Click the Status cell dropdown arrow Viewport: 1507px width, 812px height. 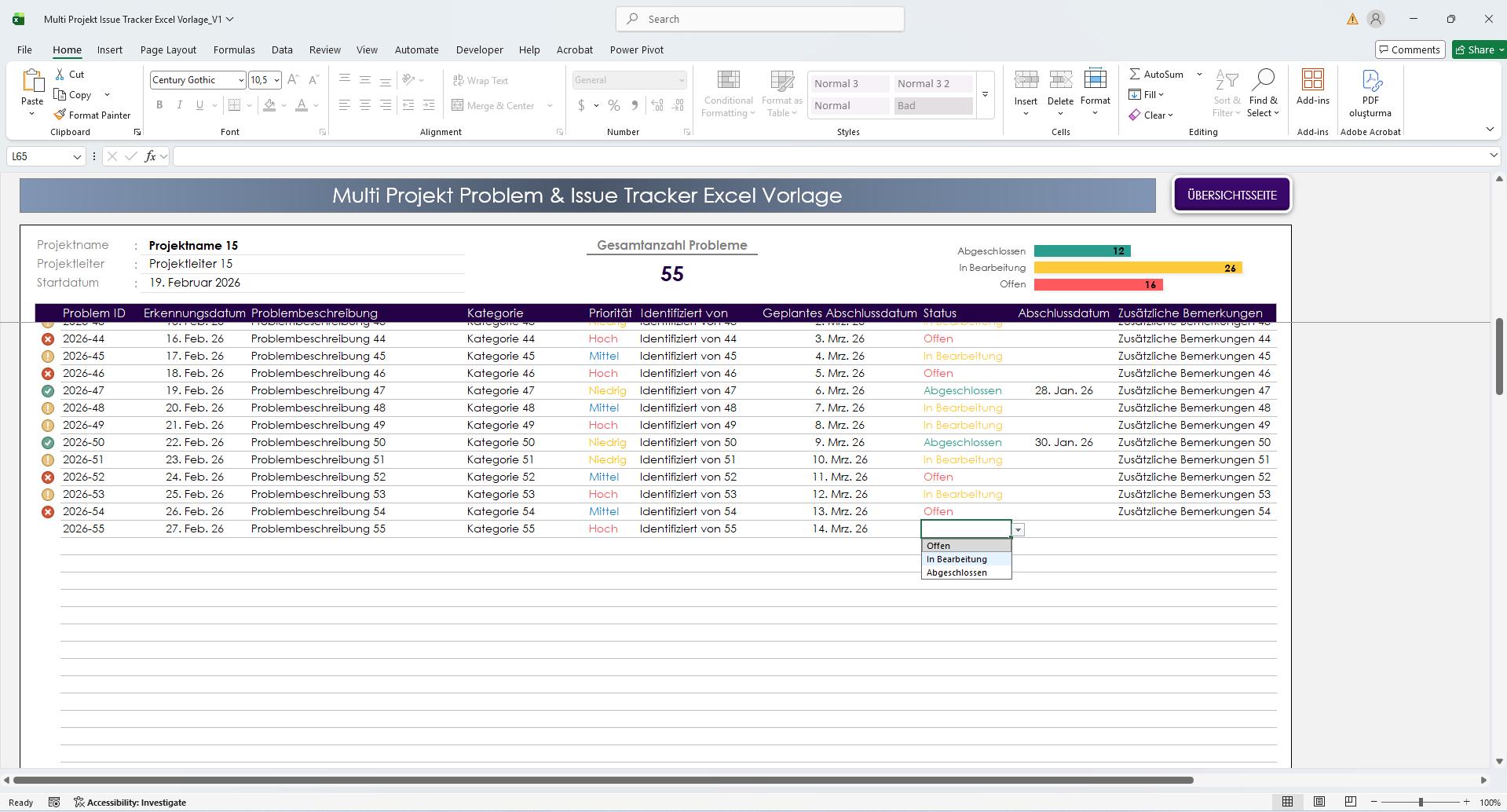1018,530
